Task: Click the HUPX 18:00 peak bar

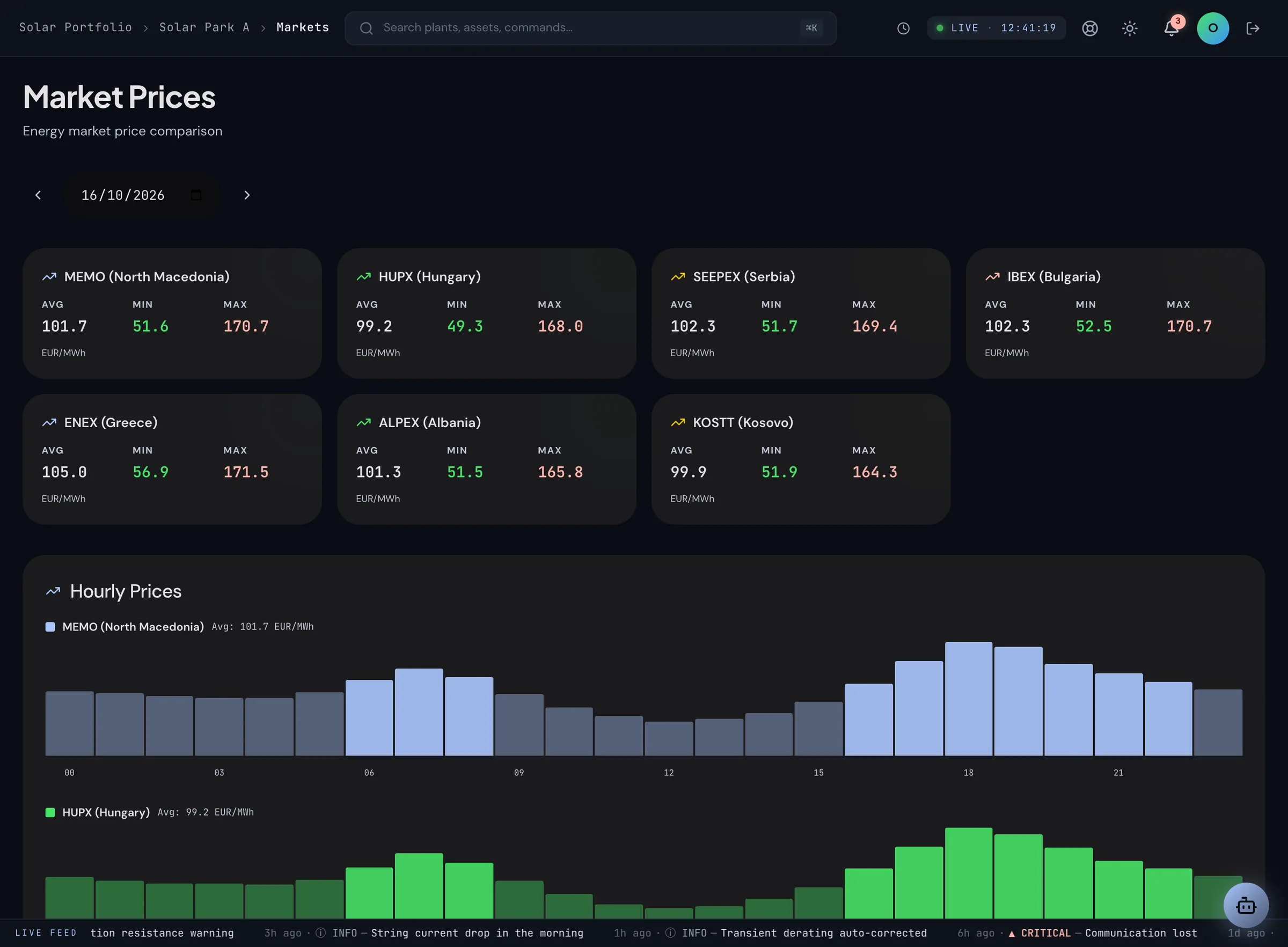Action: click(968, 872)
